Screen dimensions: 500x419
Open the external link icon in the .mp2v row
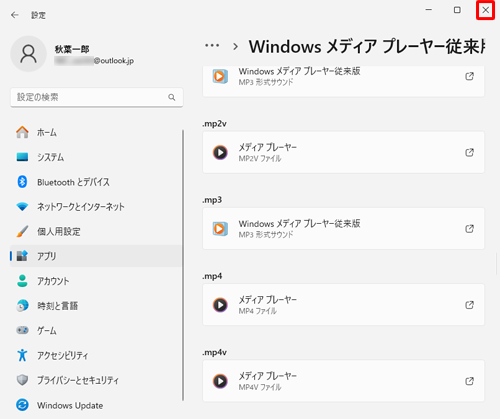469,152
